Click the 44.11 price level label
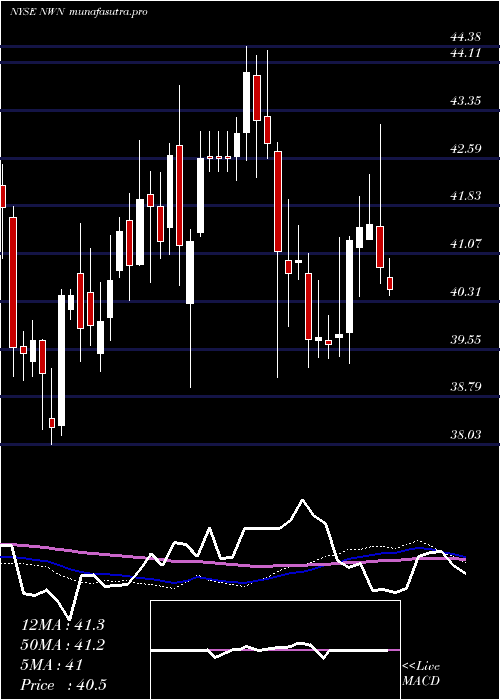This screenshot has width=500, height=700. click(466, 53)
